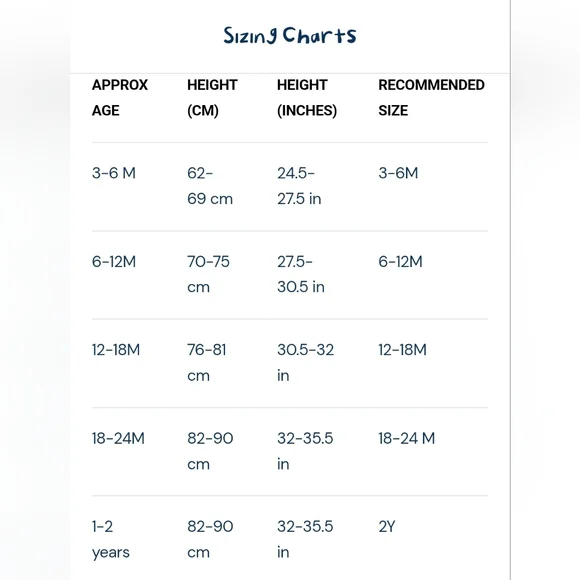Click the Sizing Charts title

290,36
